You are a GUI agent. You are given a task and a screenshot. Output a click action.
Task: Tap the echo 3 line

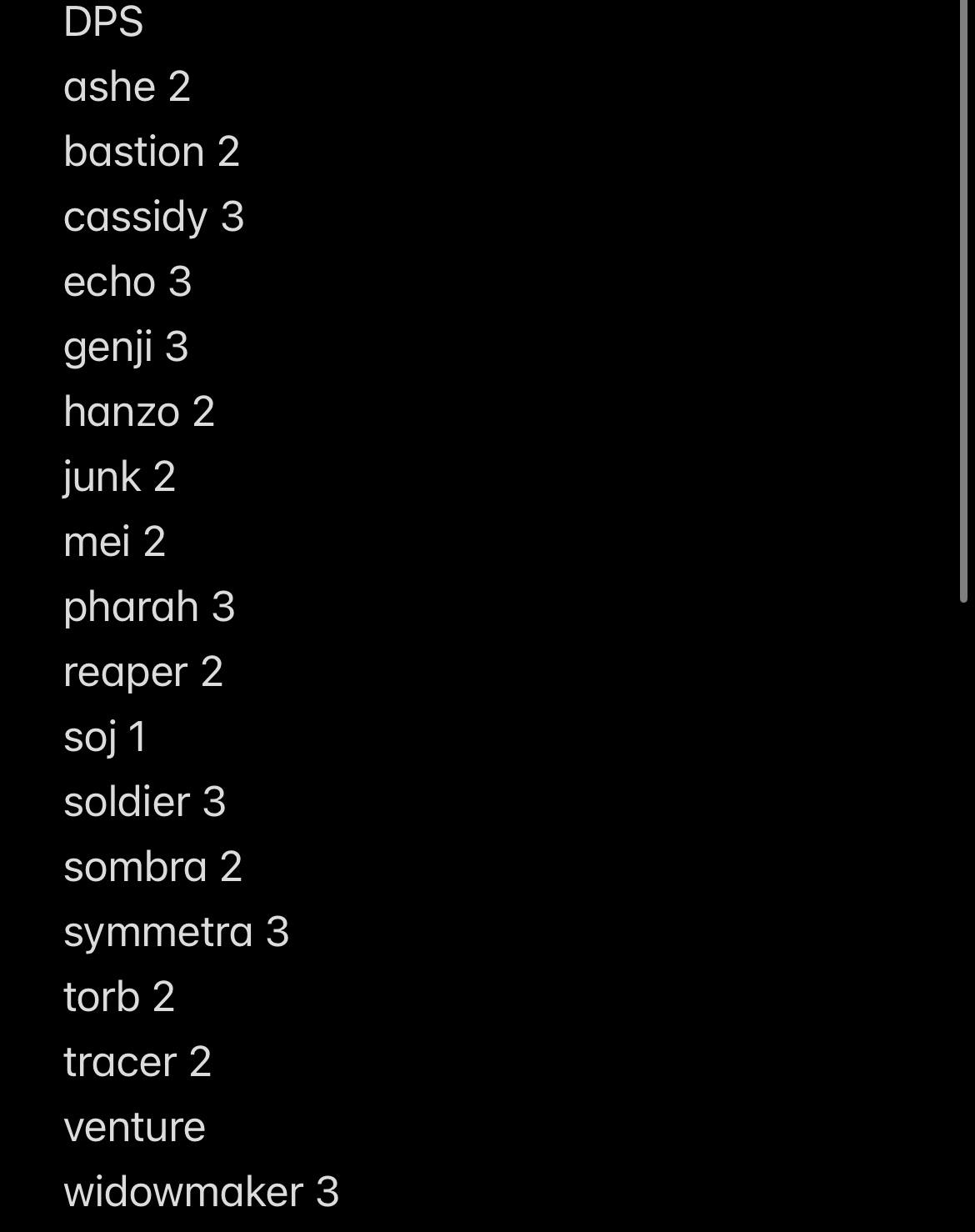click(127, 282)
